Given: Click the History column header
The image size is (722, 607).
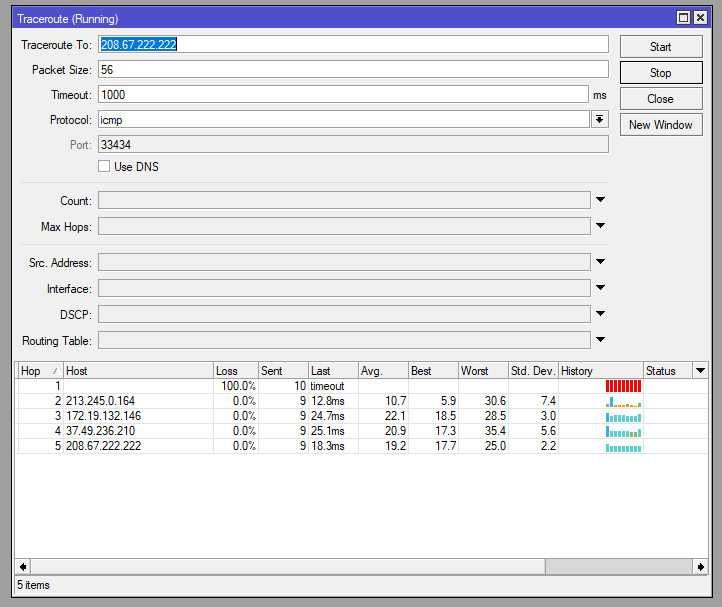Looking at the screenshot, I should point(601,371).
